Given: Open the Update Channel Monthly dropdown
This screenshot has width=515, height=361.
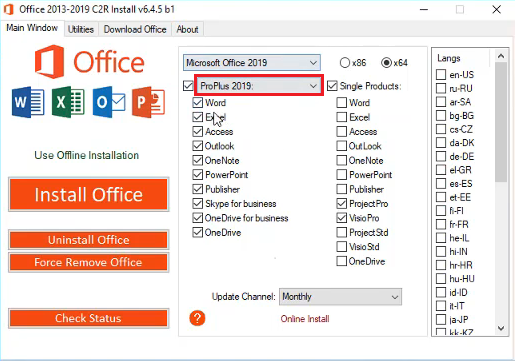Looking at the screenshot, I should click(340, 297).
